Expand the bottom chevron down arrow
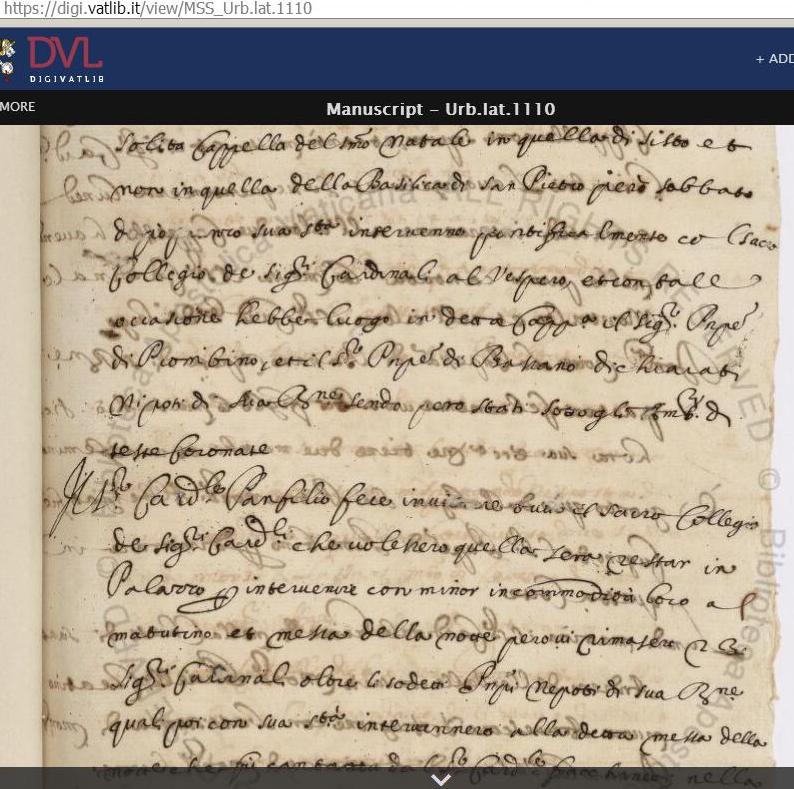794x789 pixels. tap(441, 779)
